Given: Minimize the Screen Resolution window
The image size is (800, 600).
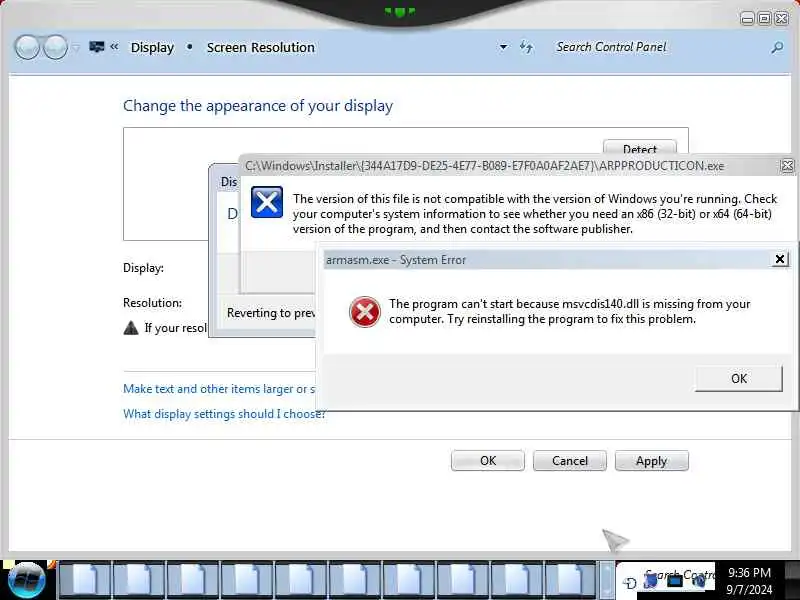Looking at the screenshot, I should 747,19.
